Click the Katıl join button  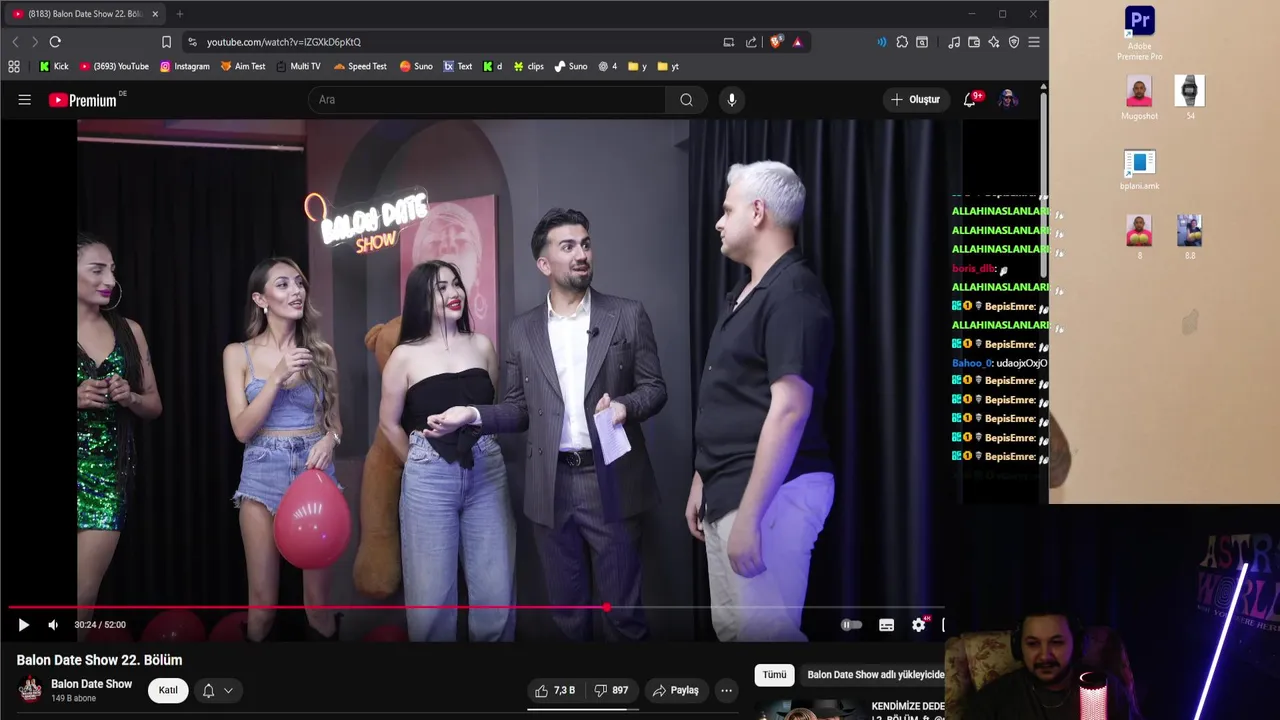pyautogui.click(x=168, y=690)
